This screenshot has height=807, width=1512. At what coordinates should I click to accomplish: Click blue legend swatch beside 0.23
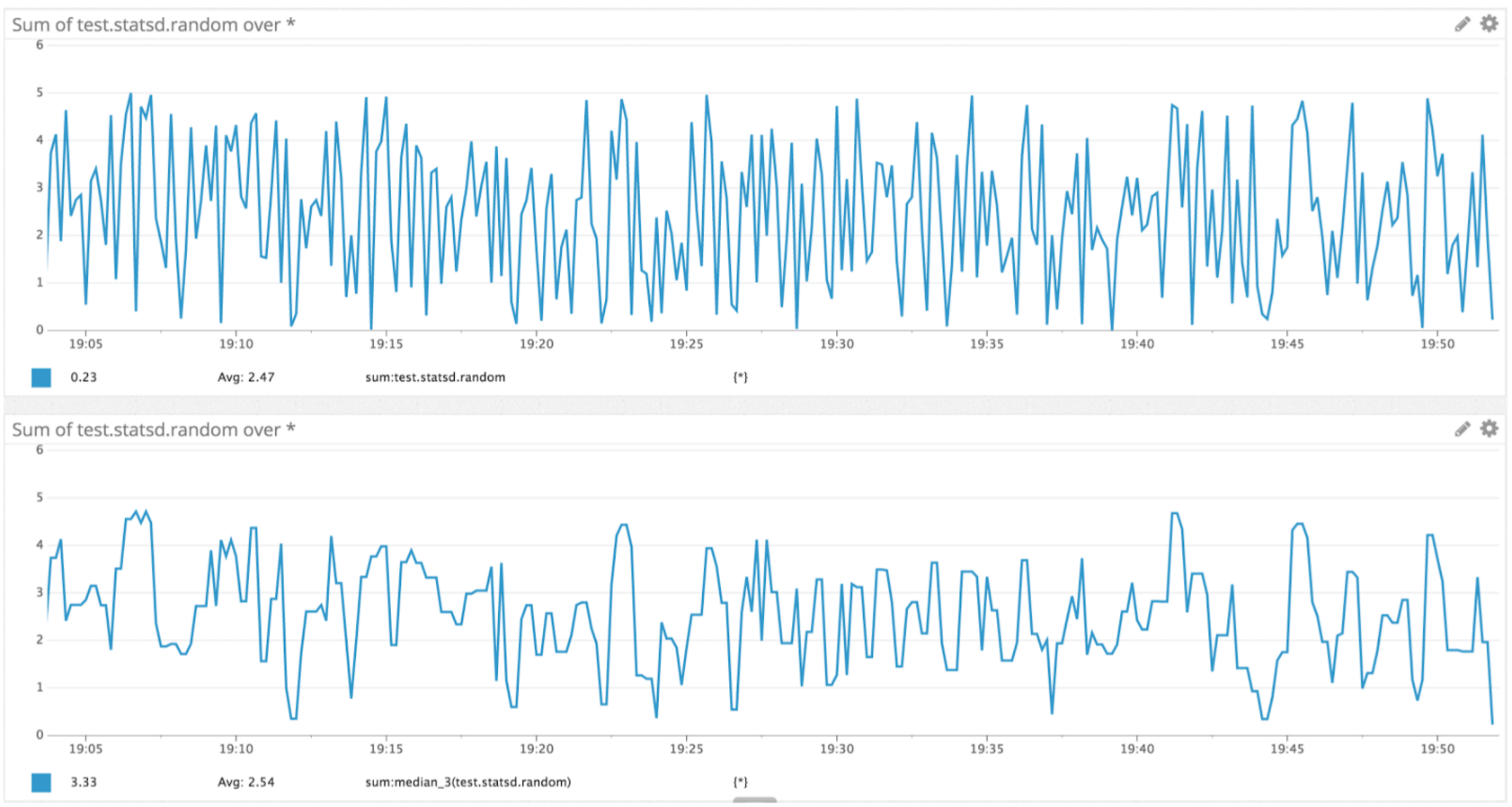(41, 377)
